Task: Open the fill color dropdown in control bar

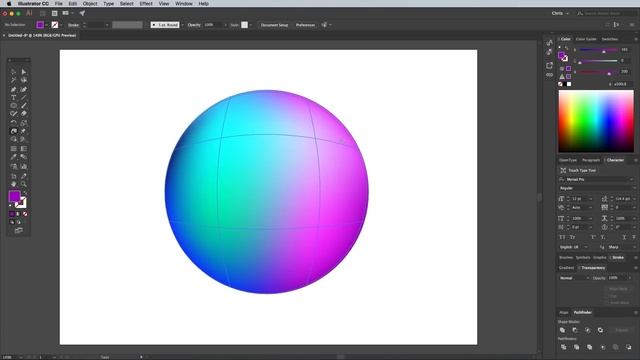Action: pos(47,25)
